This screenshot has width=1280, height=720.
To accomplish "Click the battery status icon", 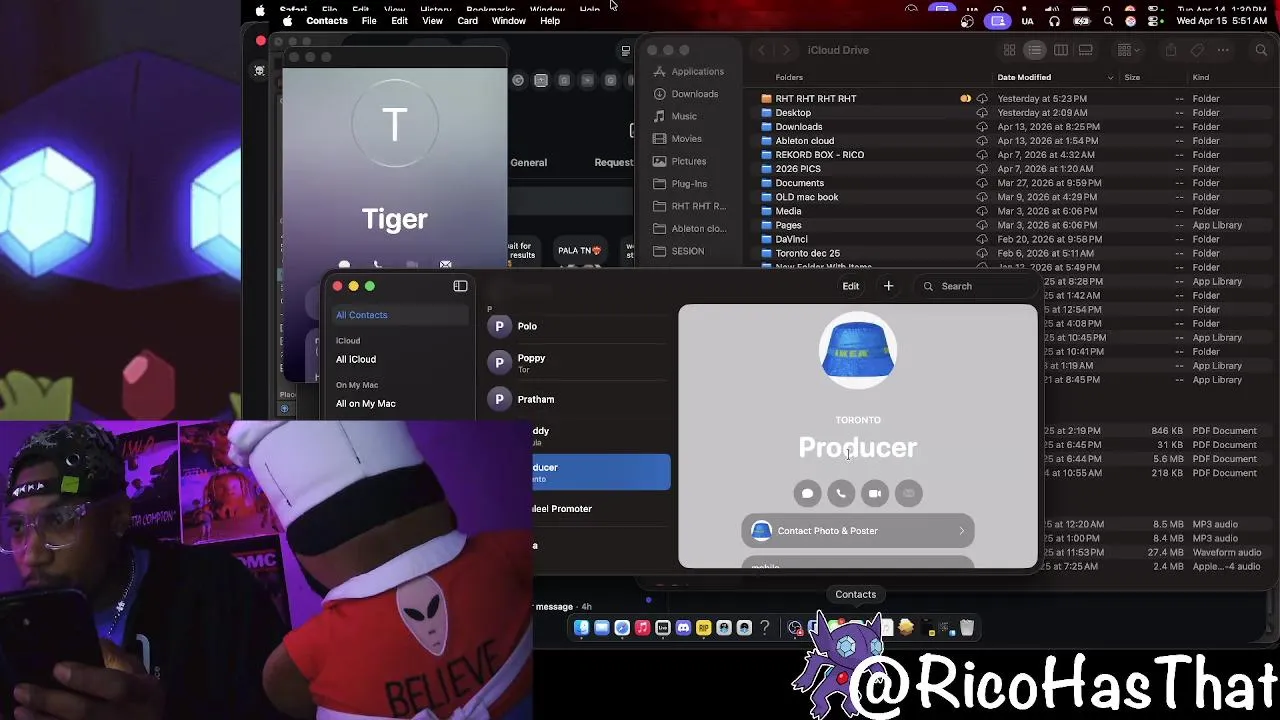I will 1081,21.
